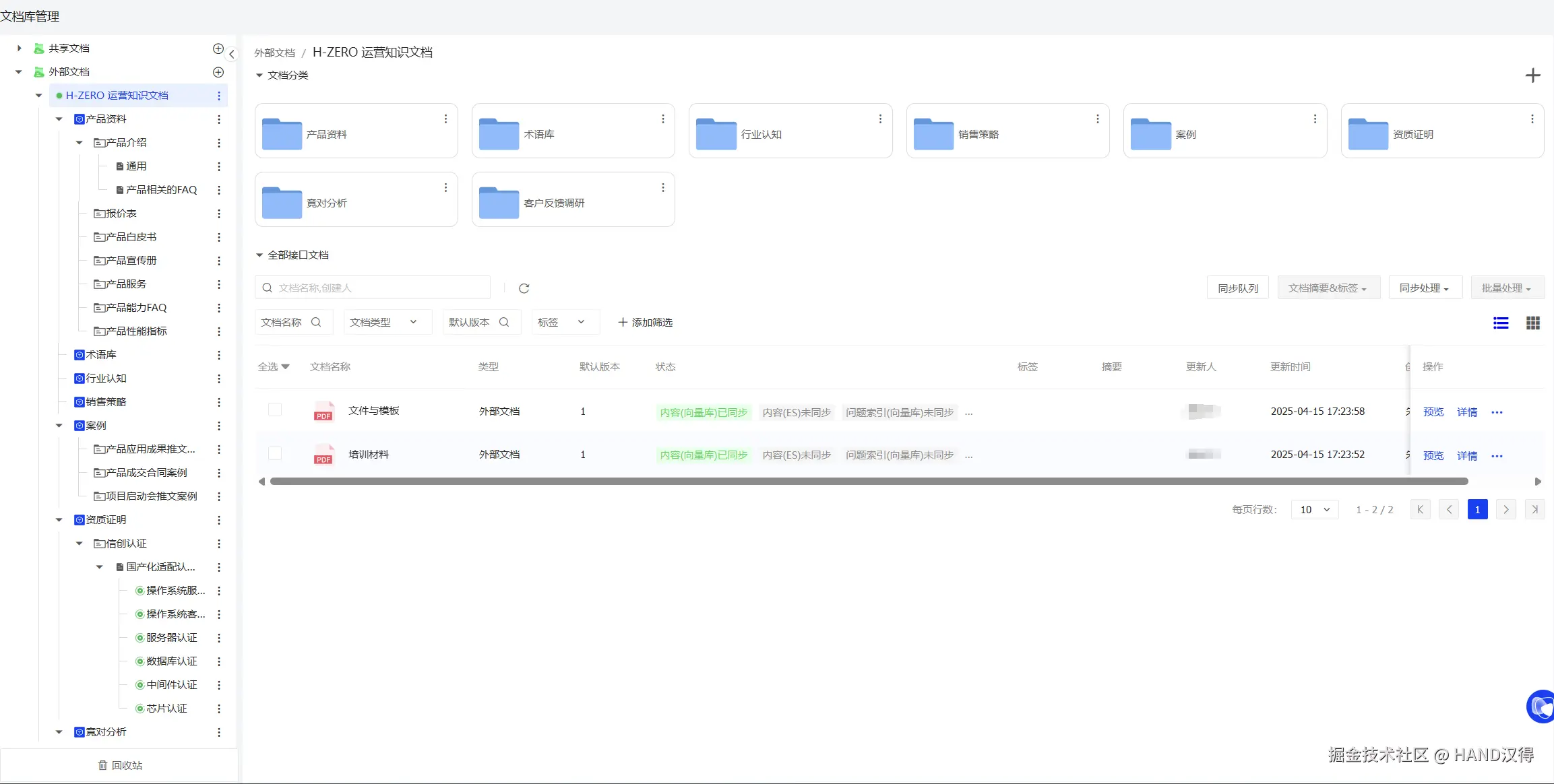Collapse the 文档分类 section
Viewport: 1554px width, 784px height.
(259, 75)
